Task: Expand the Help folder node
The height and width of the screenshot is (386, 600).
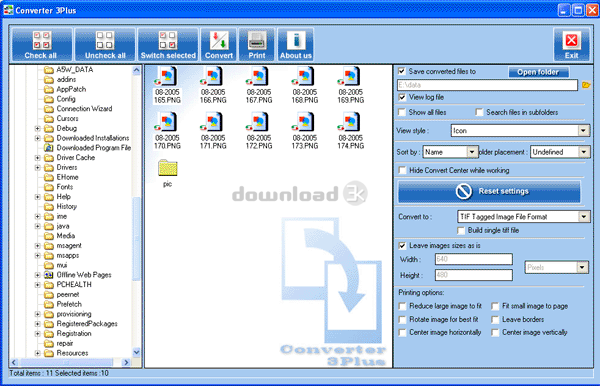Action: (x=38, y=197)
